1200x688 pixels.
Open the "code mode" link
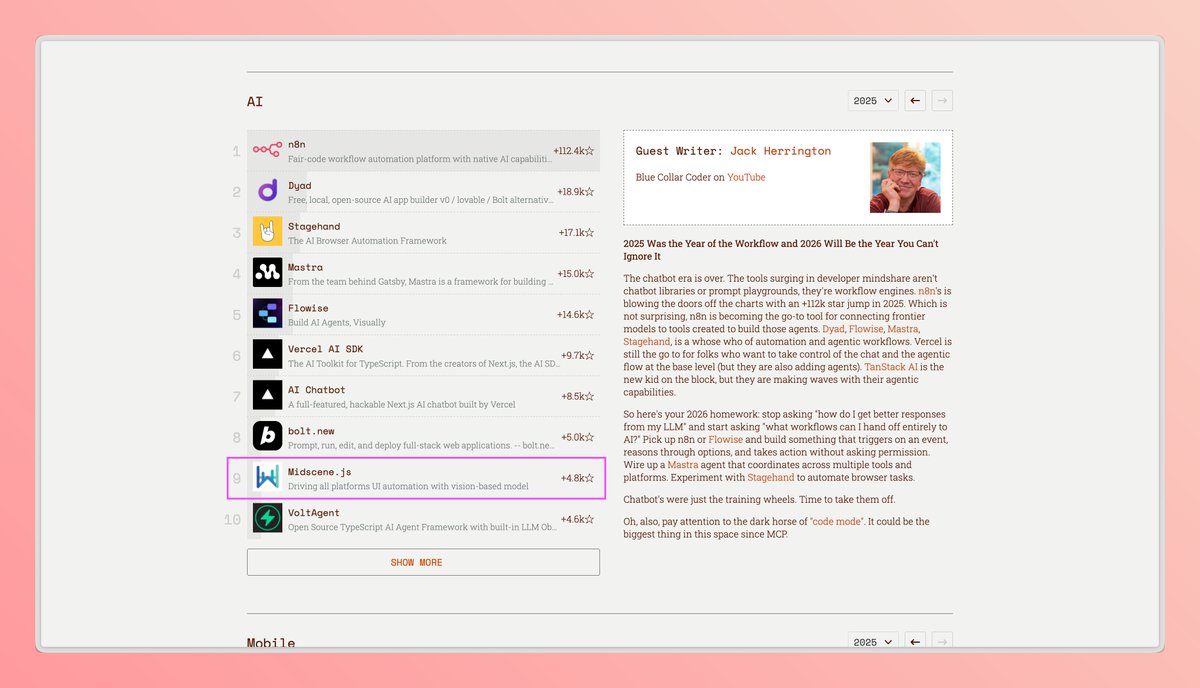(838, 522)
